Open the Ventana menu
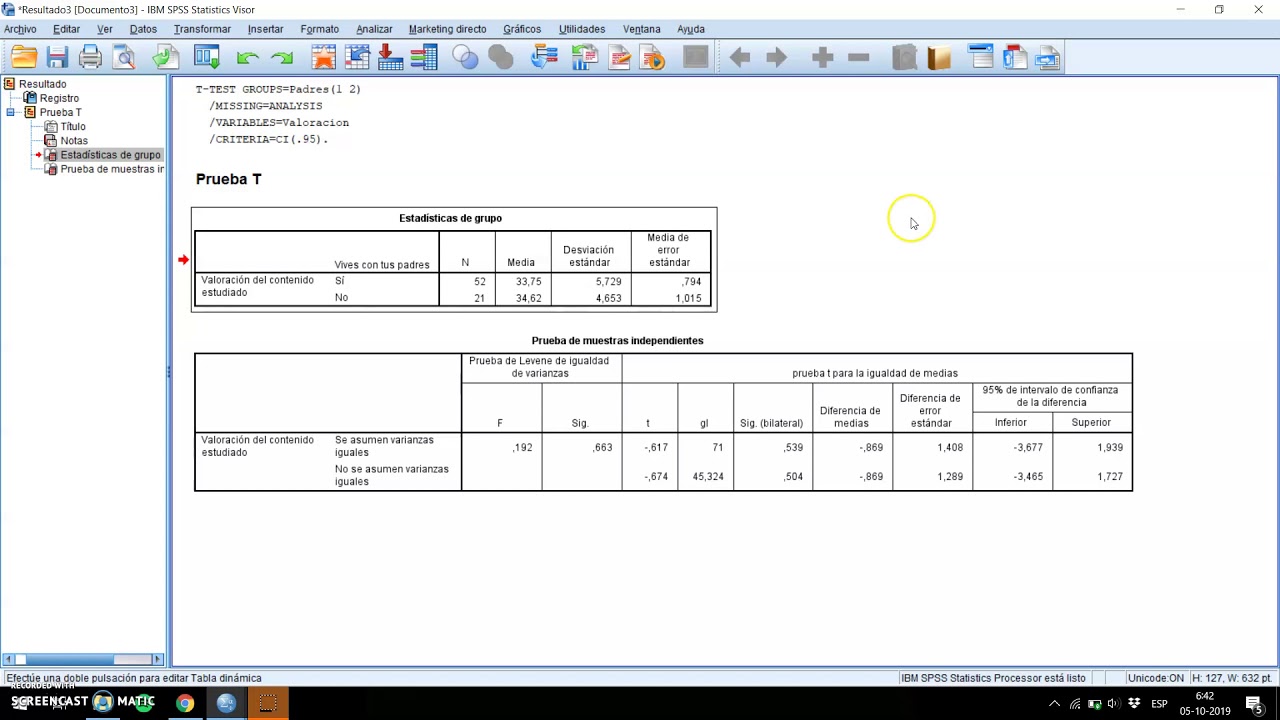The height and width of the screenshot is (720, 1280). [x=641, y=29]
